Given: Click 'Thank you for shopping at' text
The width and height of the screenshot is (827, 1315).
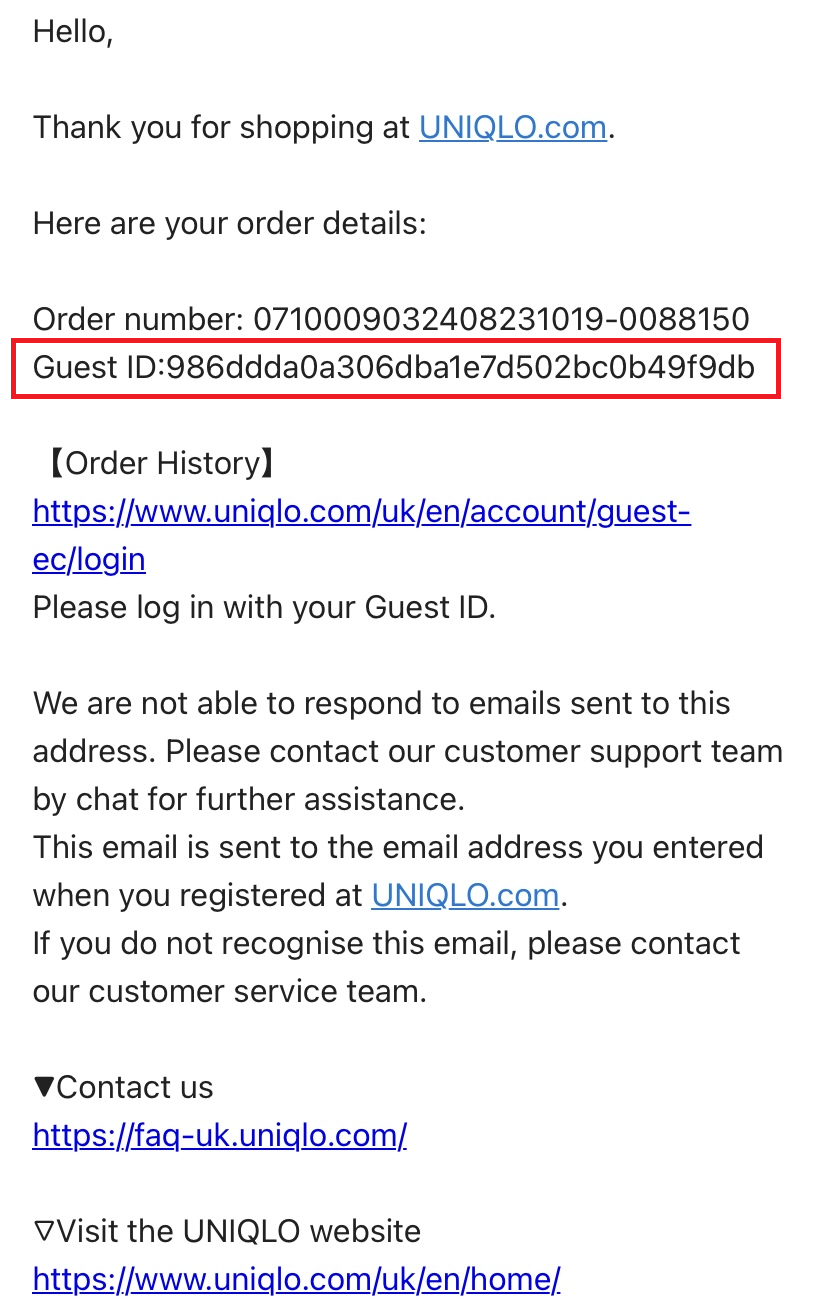Looking at the screenshot, I should pos(221,128).
